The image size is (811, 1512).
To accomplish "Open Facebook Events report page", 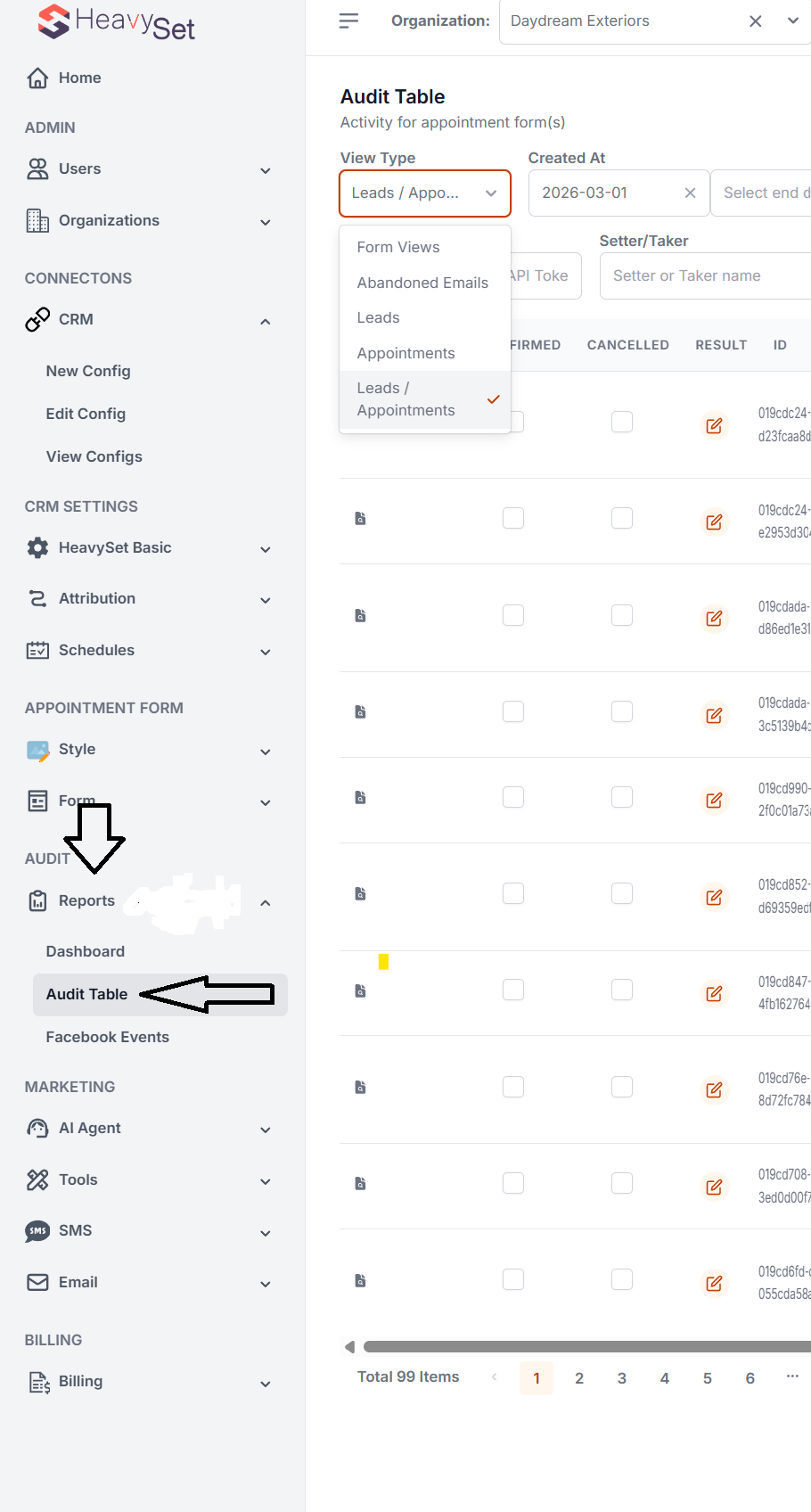I will click(107, 1037).
